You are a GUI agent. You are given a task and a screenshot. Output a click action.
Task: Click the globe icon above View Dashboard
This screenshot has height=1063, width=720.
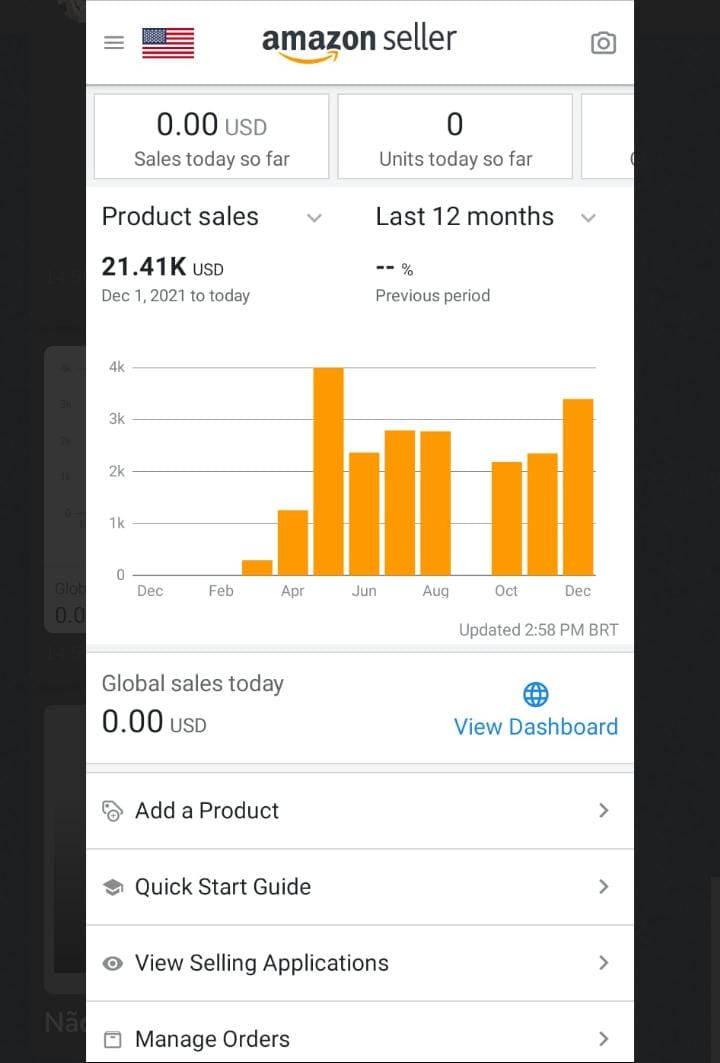point(536,694)
